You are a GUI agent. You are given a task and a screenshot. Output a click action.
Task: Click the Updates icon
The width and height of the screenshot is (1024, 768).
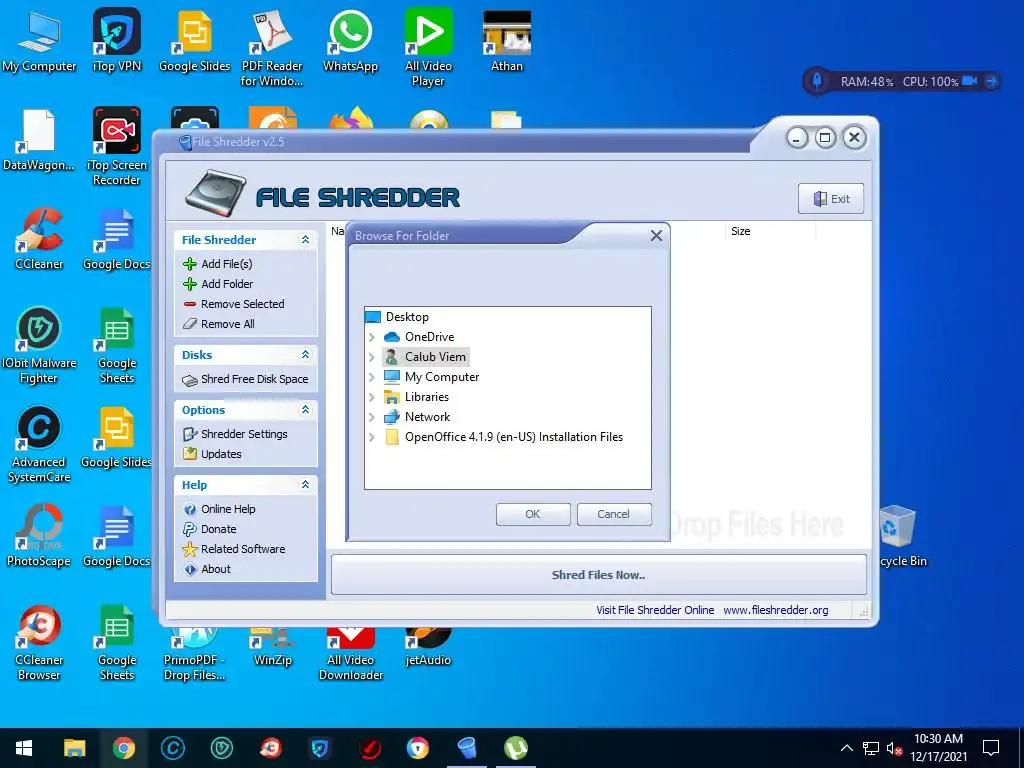pyautogui.click(x=190, y=454)
